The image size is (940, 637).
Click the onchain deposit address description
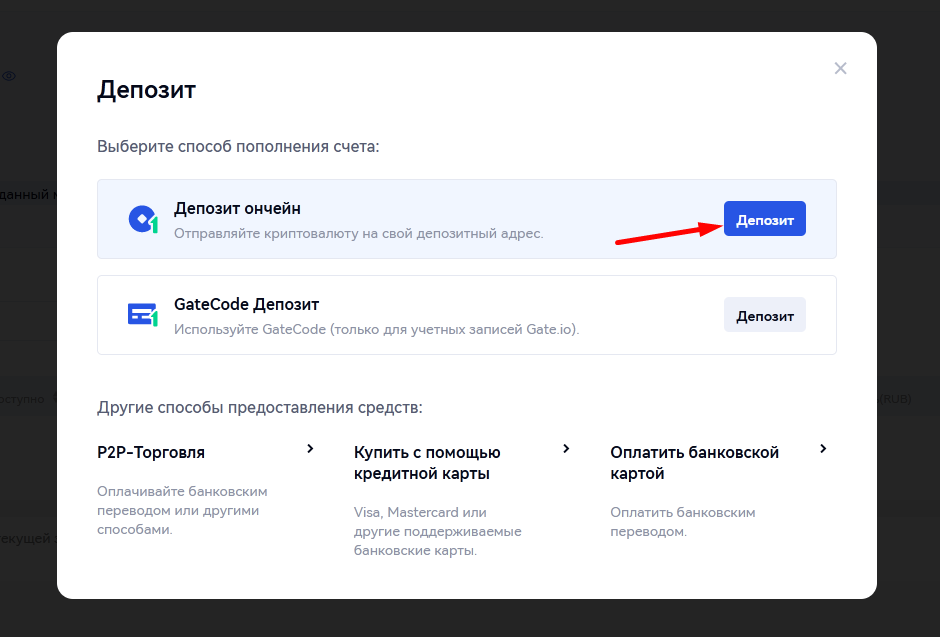coord(358,233)
